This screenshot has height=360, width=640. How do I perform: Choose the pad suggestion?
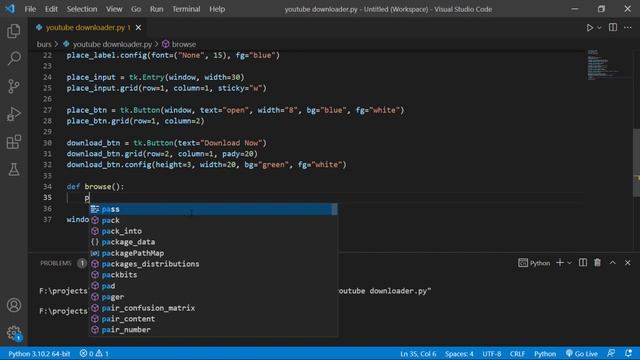pyautogui.click(x=213, y=286)
